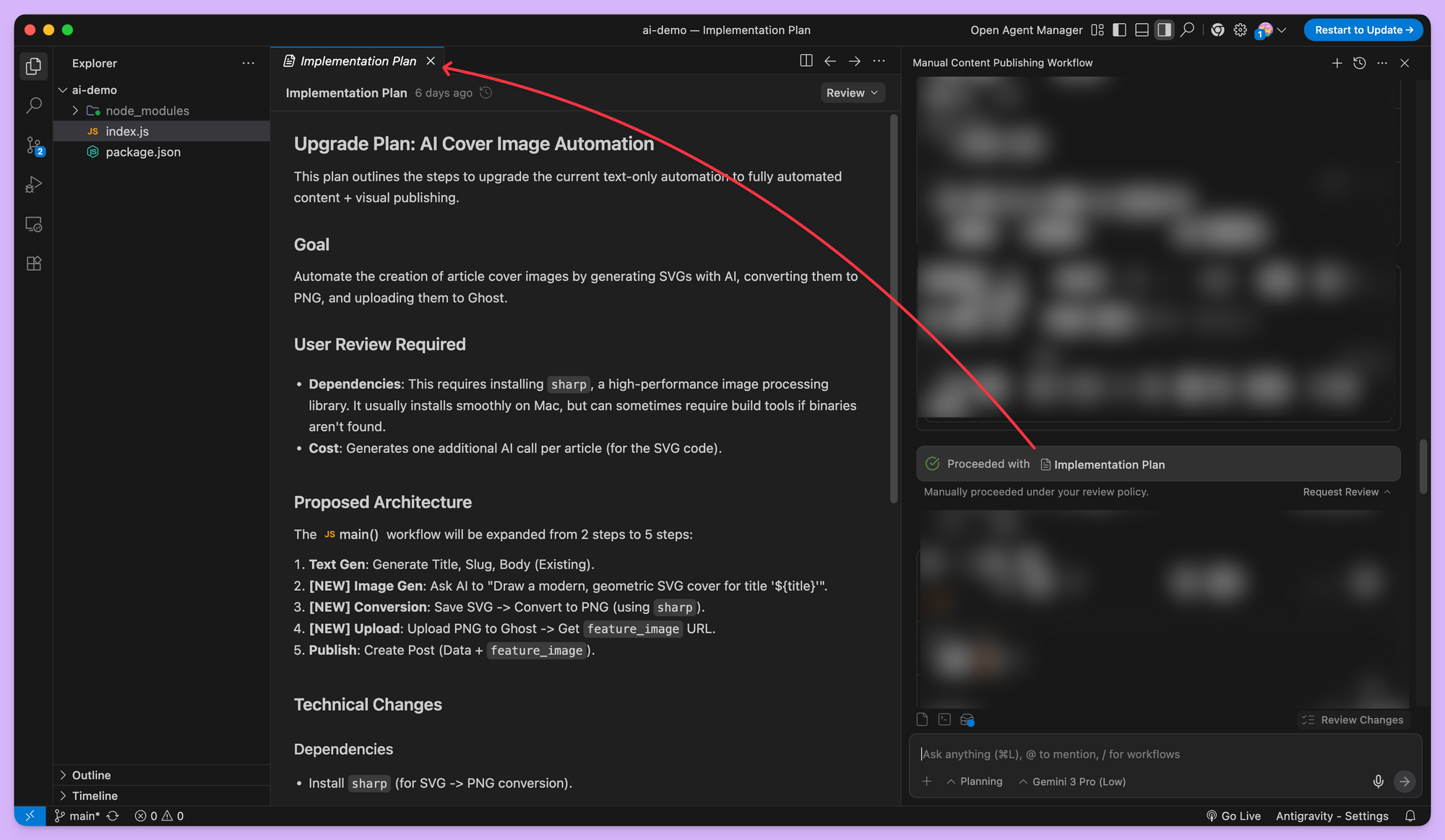
Task: Click the microphone voice input icon
Action: point(1378,781)
